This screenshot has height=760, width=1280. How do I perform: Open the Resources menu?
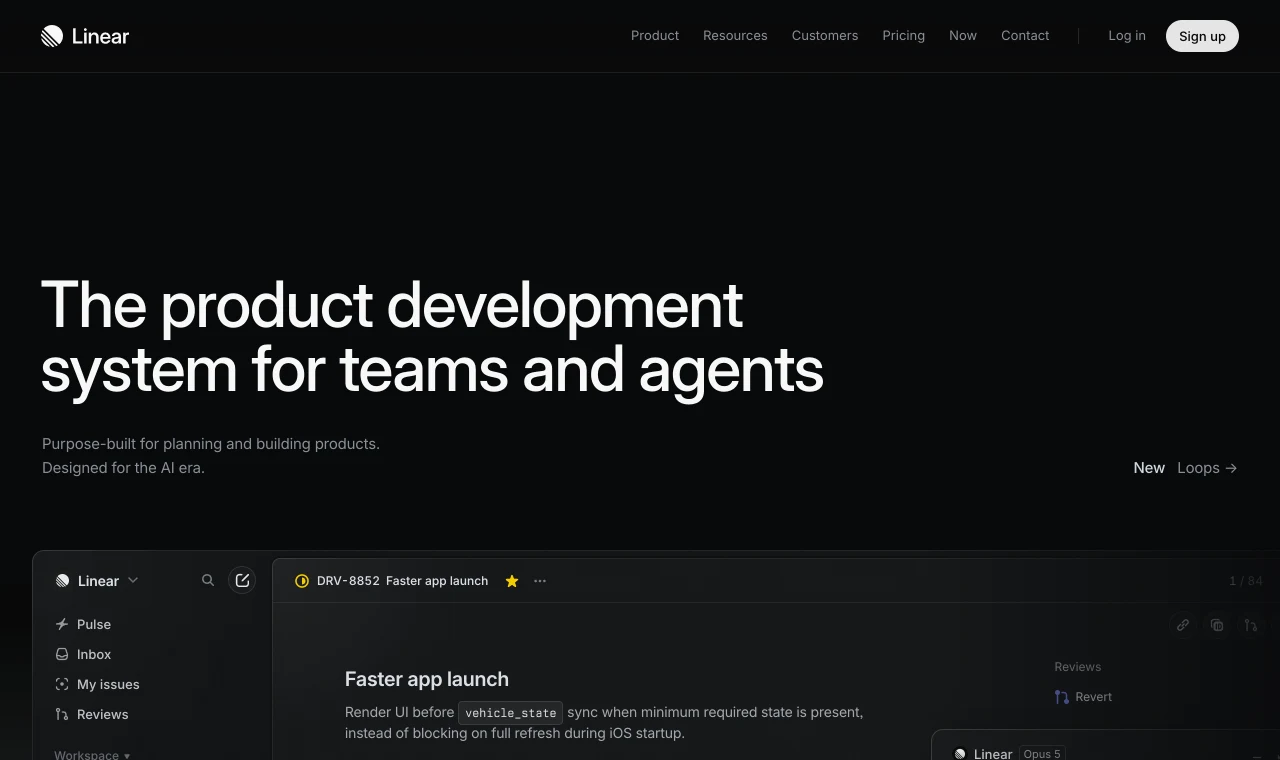click(x=735, y=36)
